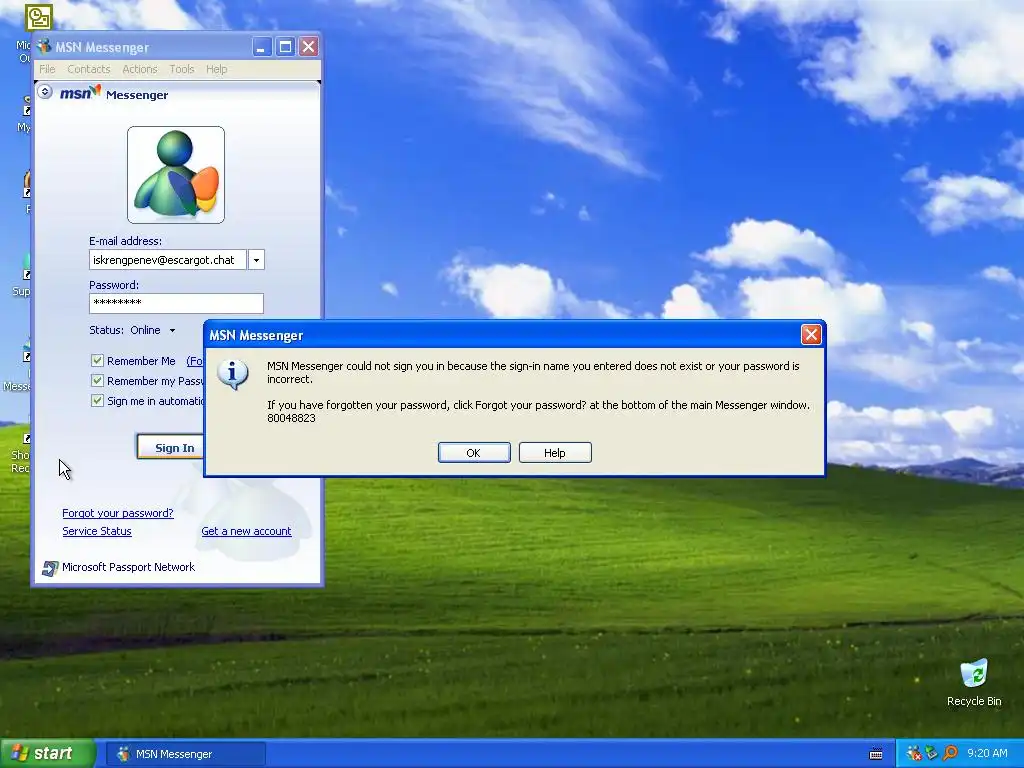Expand the e-mail address dropdown arrow
This screenshot has width=1024, height=768.
[256, 260]
